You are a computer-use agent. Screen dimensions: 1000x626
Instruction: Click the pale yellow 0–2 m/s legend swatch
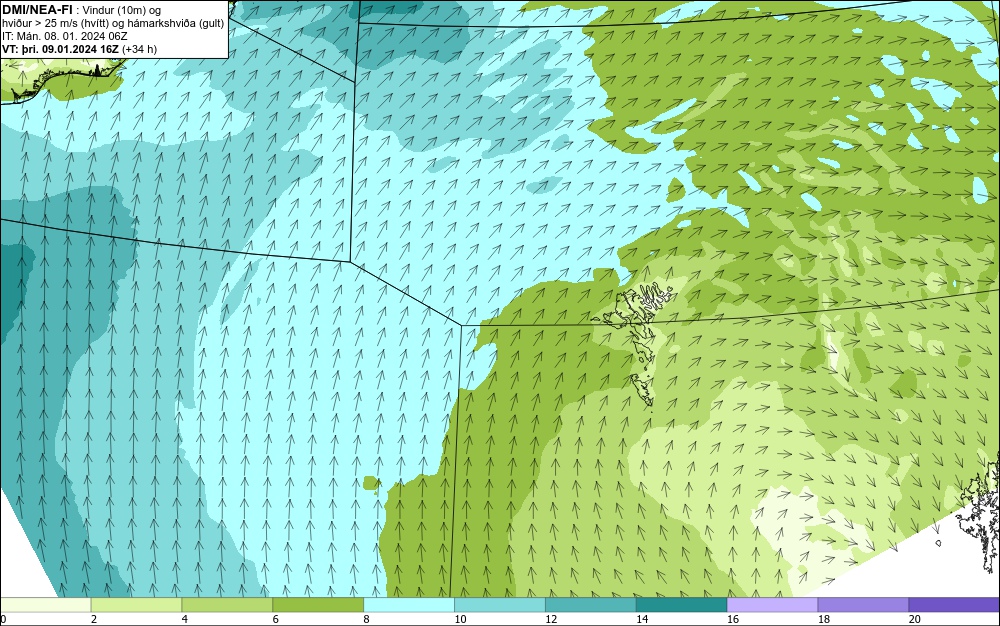click(x=46, y=605)
